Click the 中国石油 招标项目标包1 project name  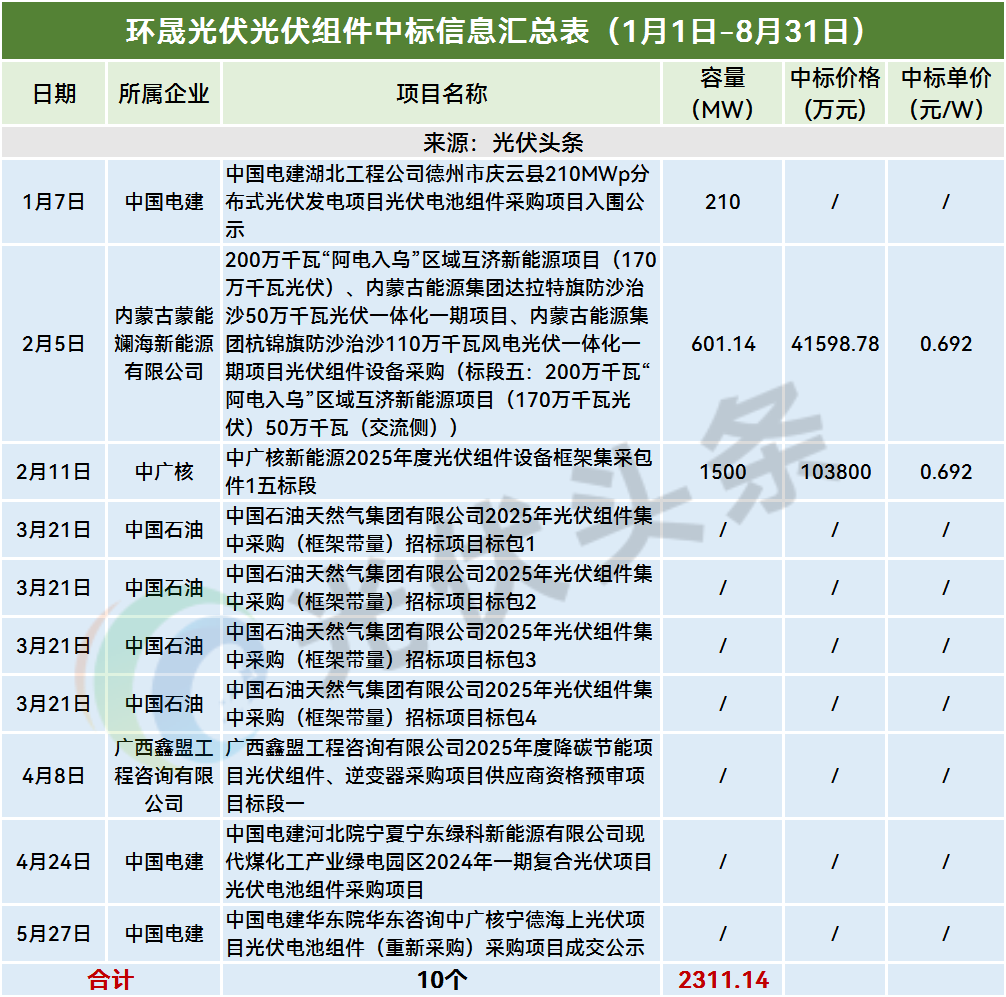click(x=439, y=530)
